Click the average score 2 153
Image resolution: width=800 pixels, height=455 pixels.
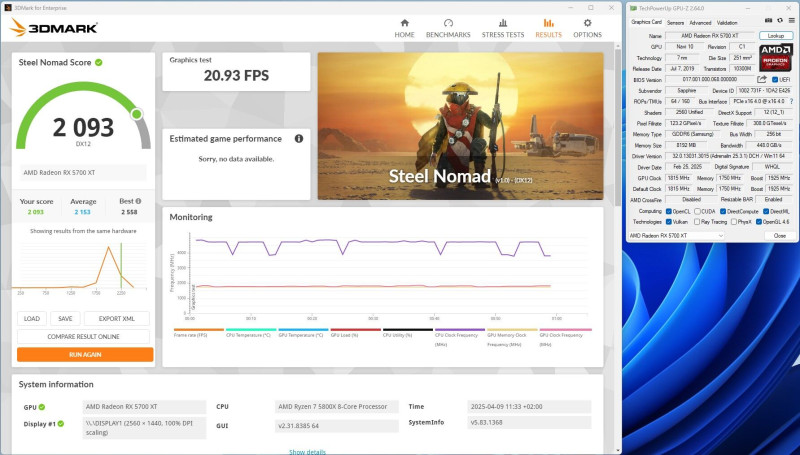83,212
